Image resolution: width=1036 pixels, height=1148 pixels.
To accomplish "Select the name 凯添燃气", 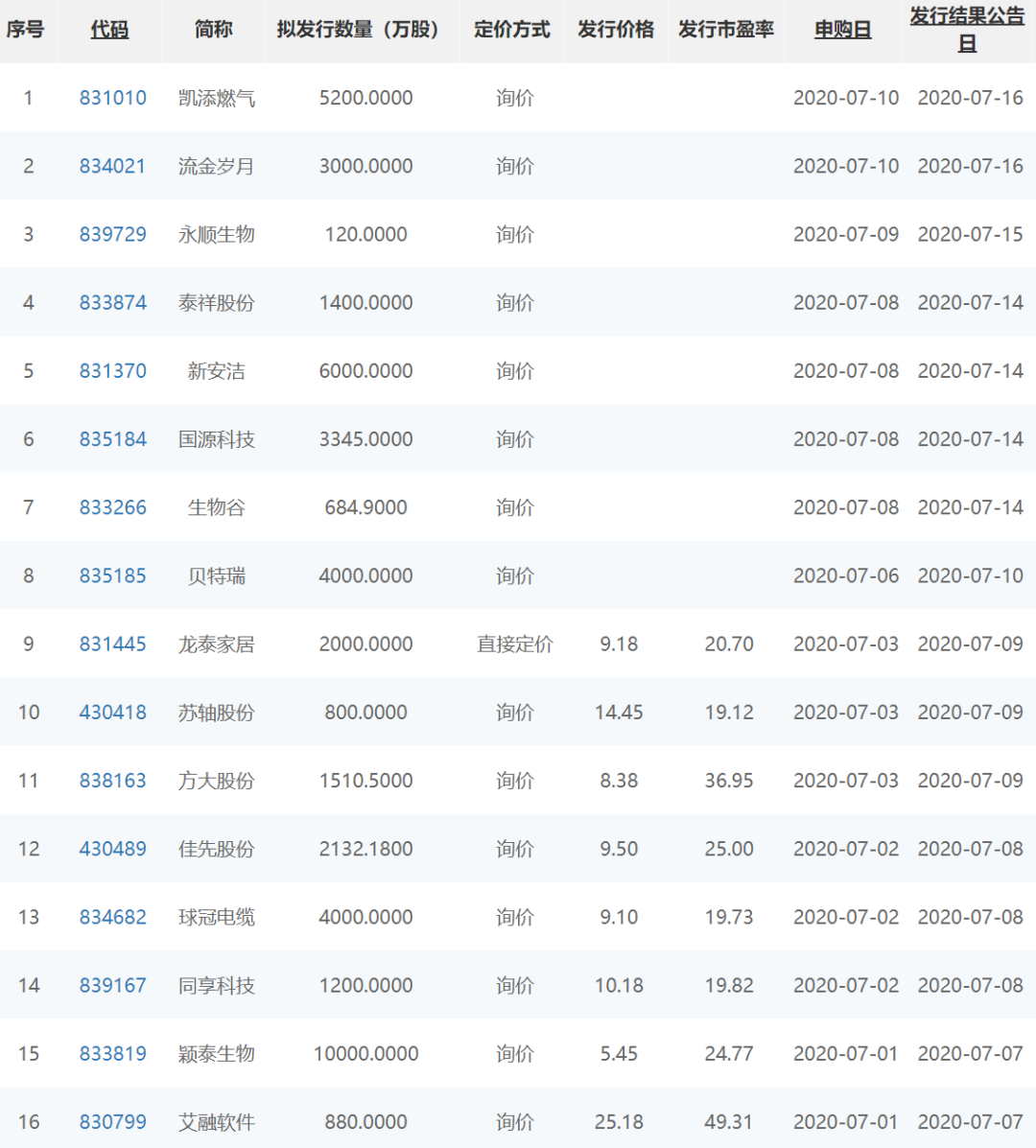I will pyautogui.click(x=217, y=98).
